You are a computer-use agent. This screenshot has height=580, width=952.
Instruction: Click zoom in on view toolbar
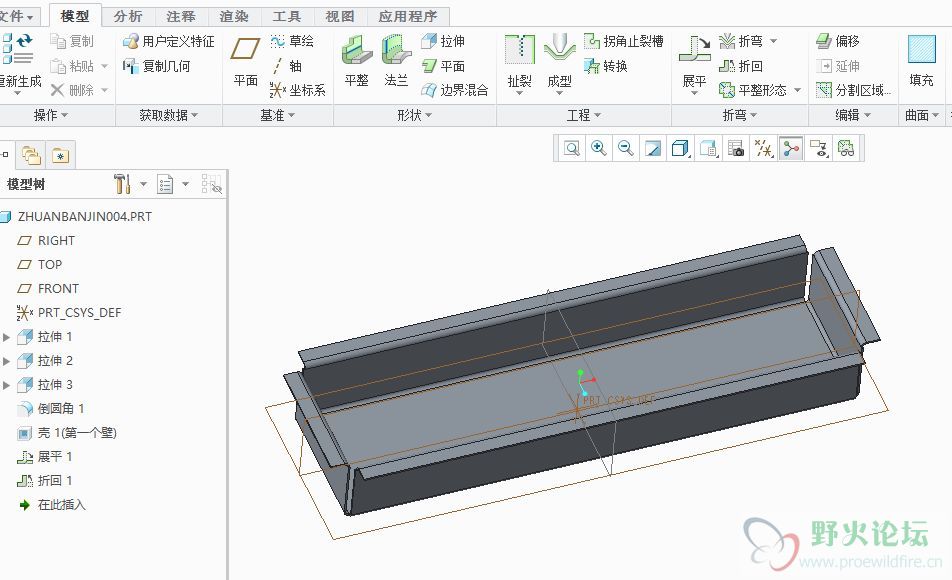pos(598,149)
